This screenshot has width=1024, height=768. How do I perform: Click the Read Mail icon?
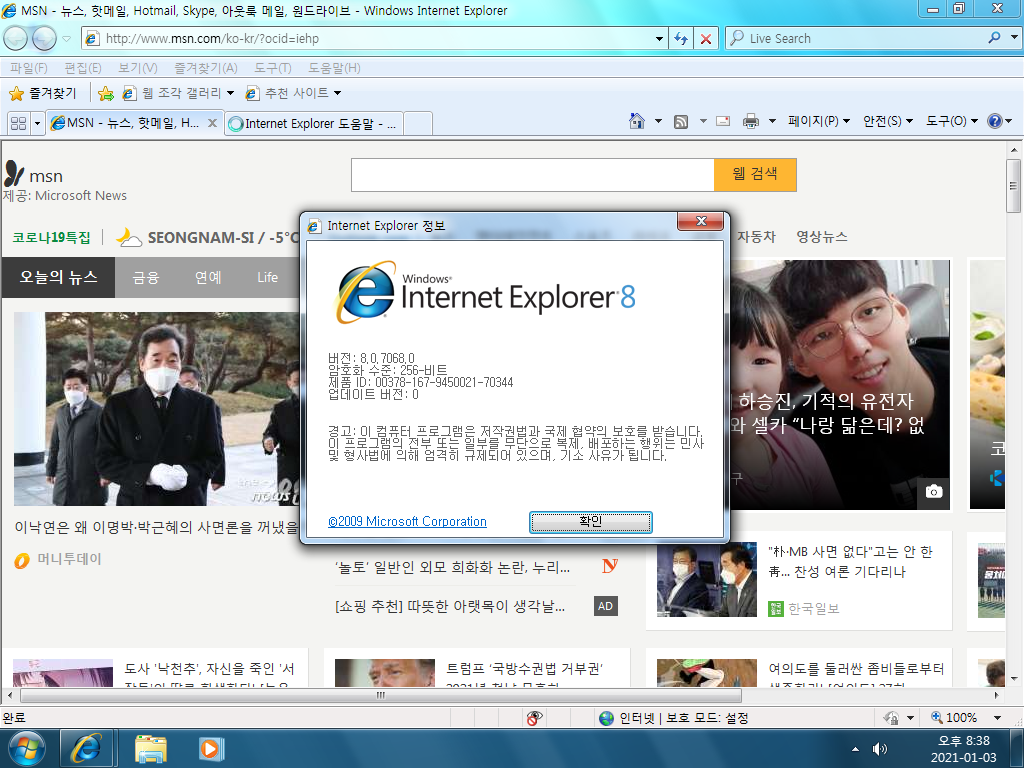[723, 121]
